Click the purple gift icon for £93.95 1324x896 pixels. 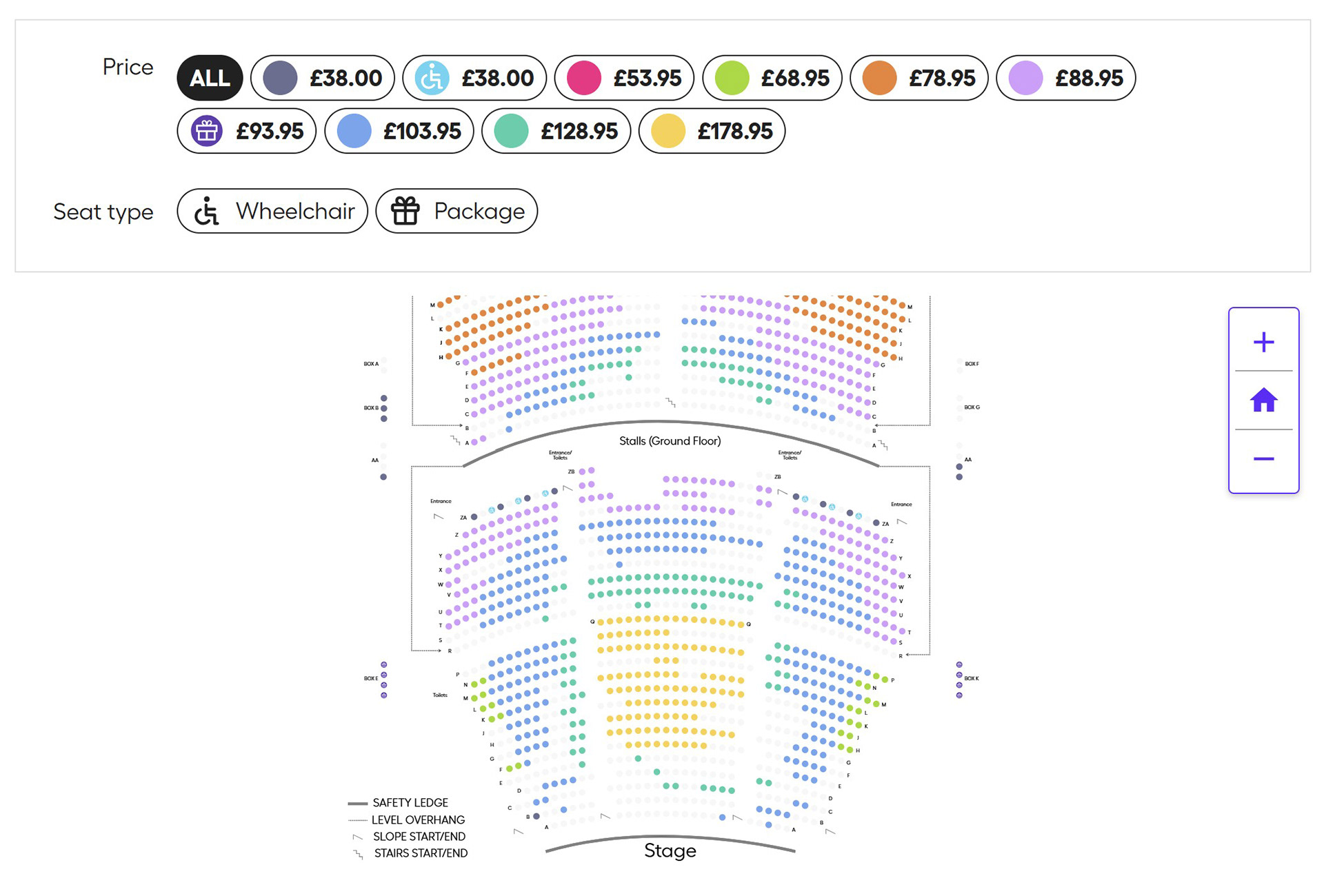pyautogui.click(x=206, y=131)
